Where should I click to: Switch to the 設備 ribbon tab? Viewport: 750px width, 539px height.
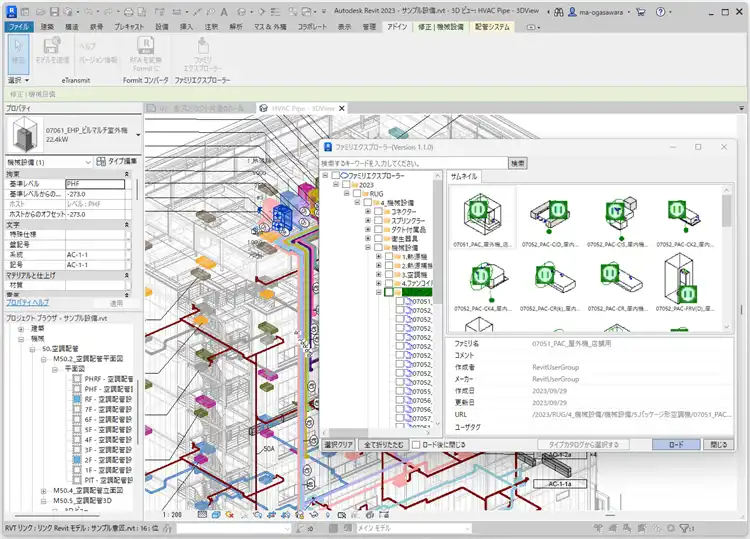click(x=162, y=27)
